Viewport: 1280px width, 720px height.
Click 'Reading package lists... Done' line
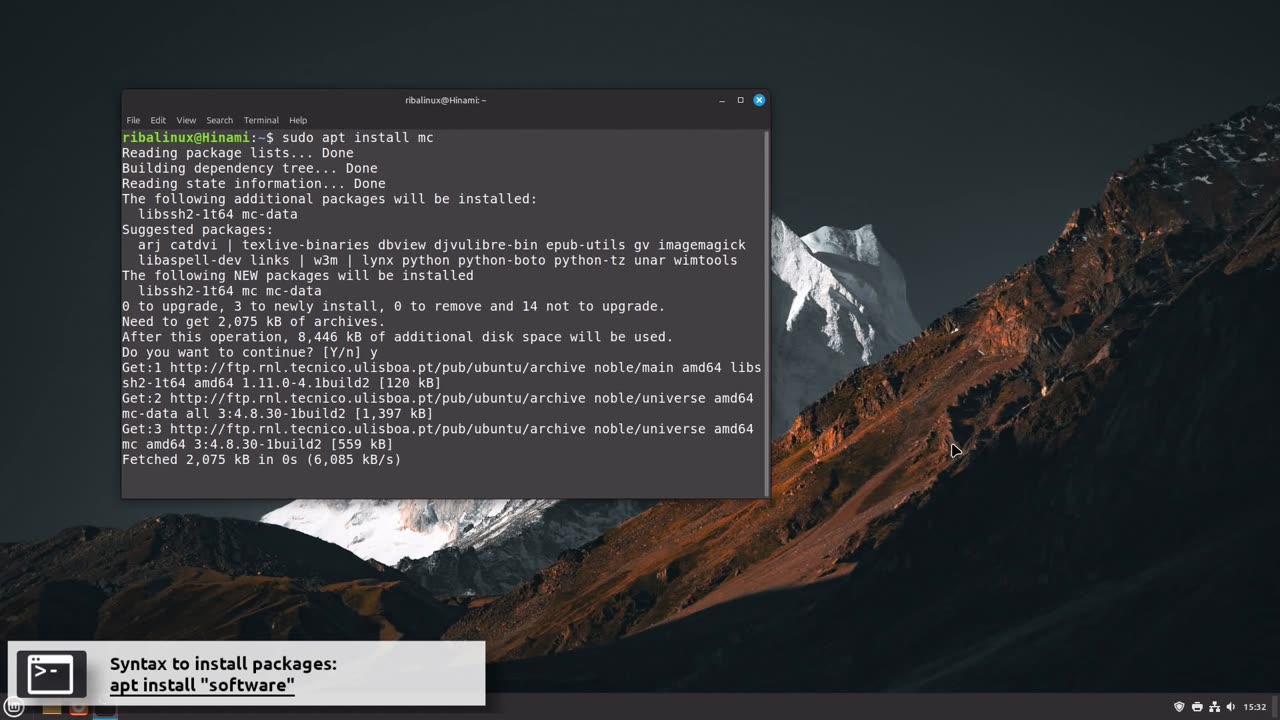(x=238, y=153)
